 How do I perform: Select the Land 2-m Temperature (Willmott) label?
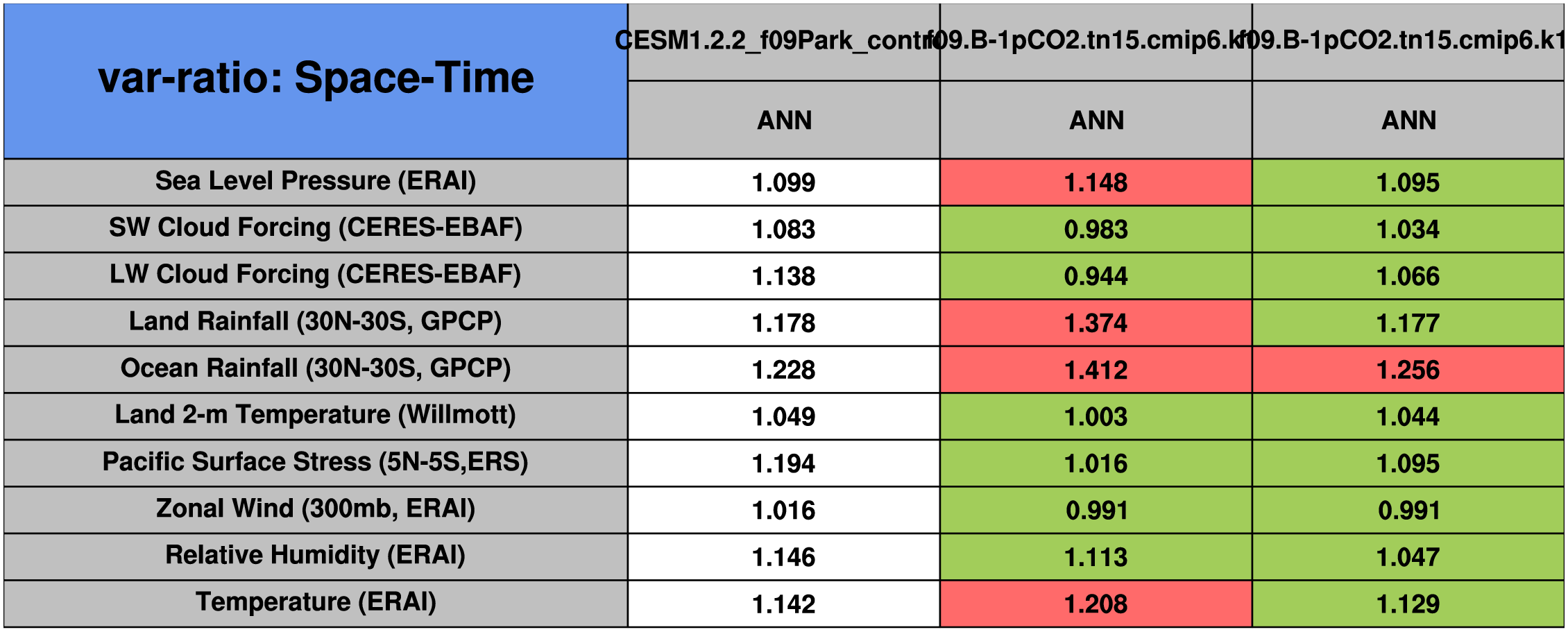(x=316, y=416)
